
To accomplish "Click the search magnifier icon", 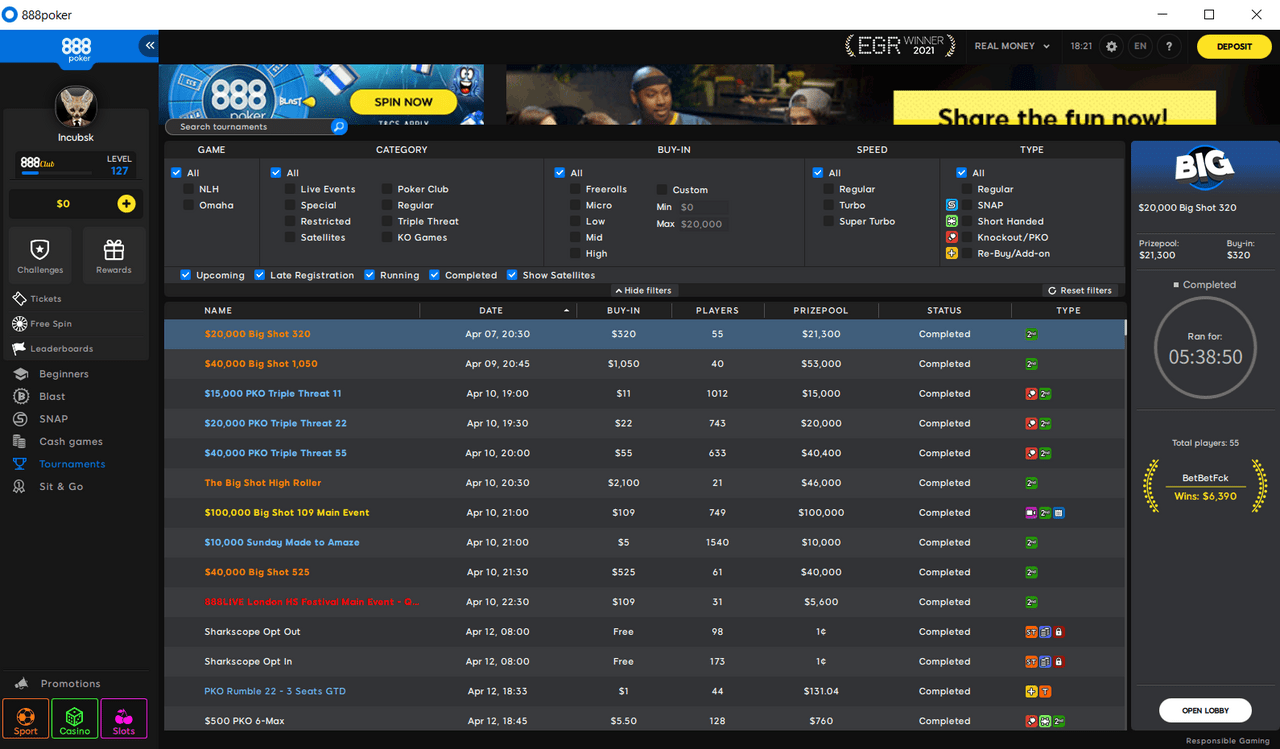I will point(338,127).
